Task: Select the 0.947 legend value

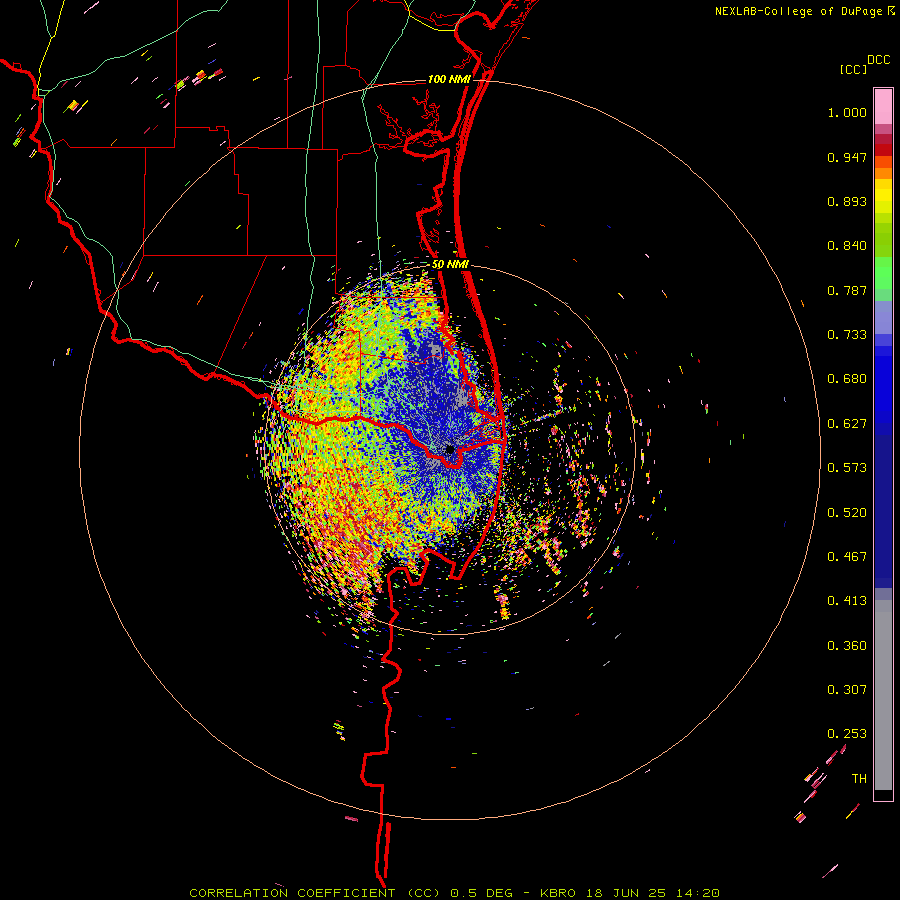Action: point(847,157)
